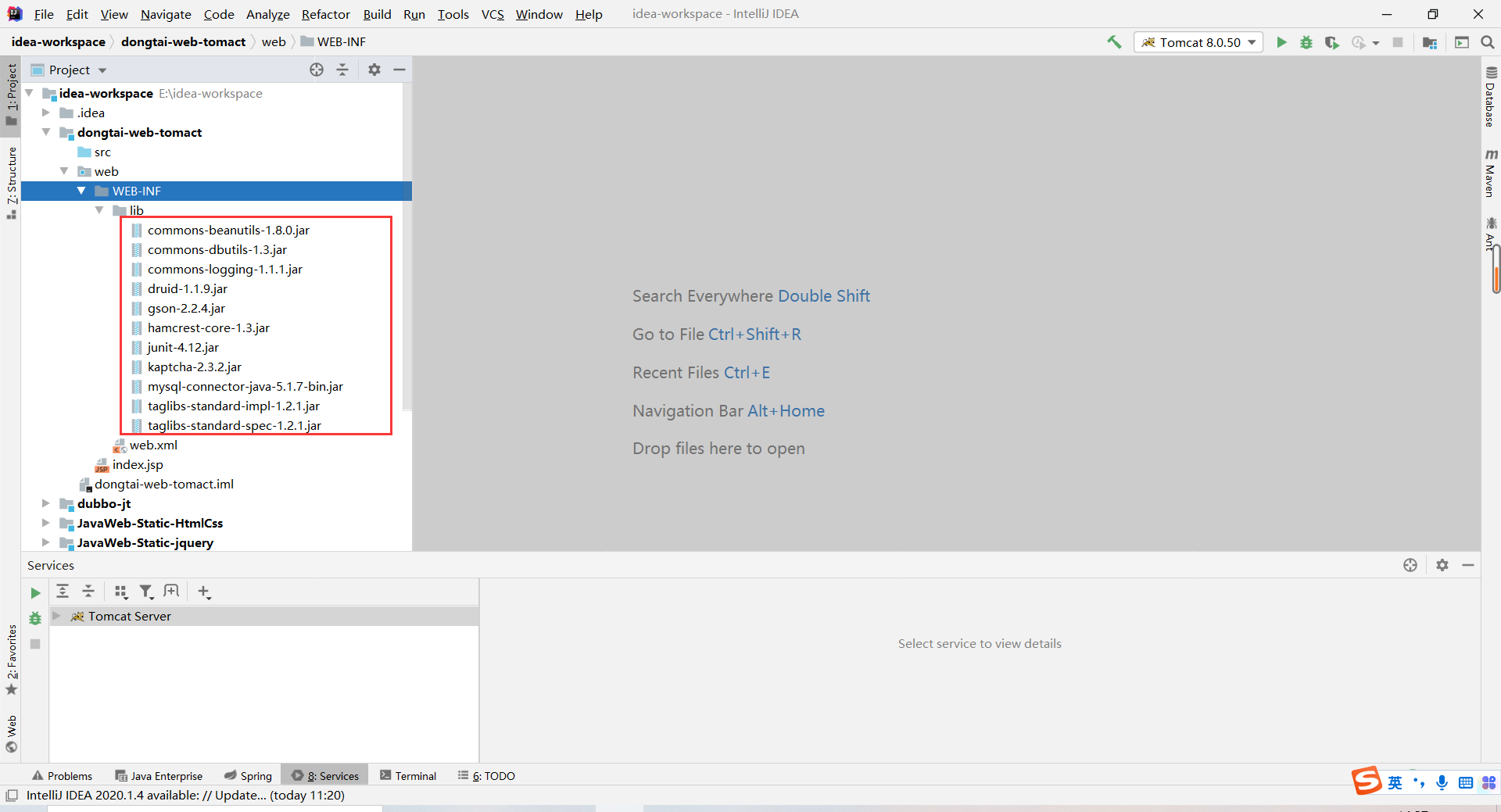
Task: Toggle tool window bars in the status corner
Action: [x=12, y=796]
